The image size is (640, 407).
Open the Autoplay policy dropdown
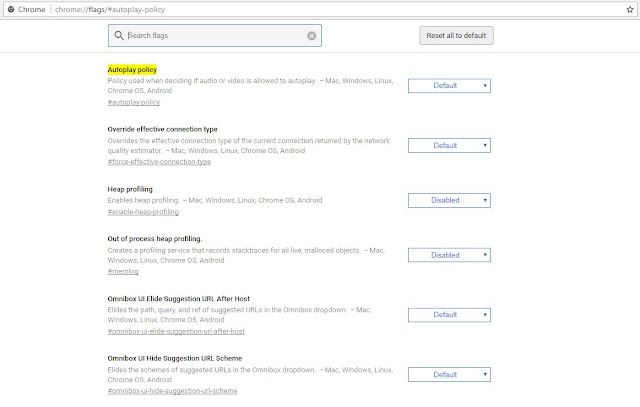click(449, 86)
